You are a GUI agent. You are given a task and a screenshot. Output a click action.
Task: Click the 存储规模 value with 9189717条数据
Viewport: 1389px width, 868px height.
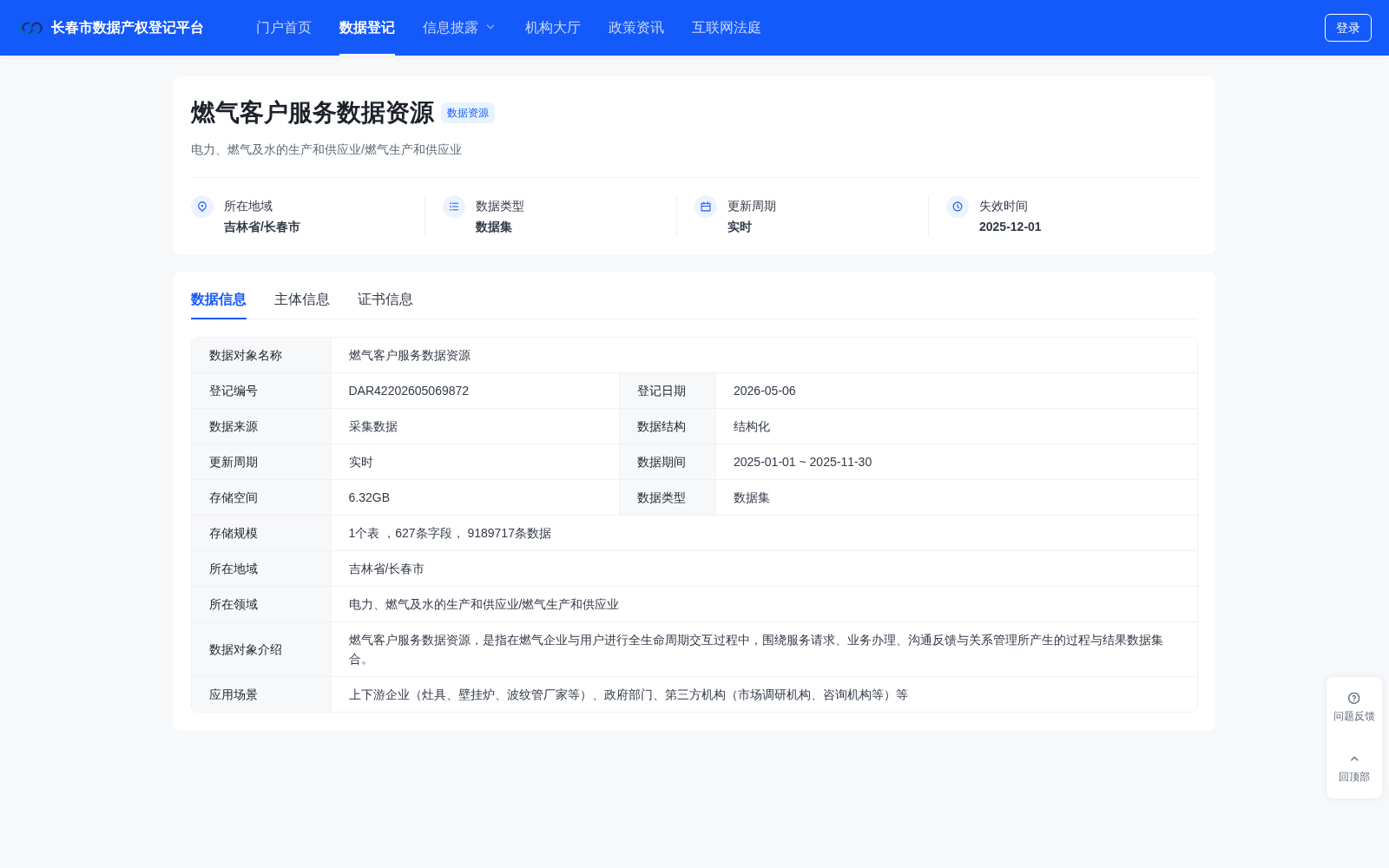tap(450, 533)
